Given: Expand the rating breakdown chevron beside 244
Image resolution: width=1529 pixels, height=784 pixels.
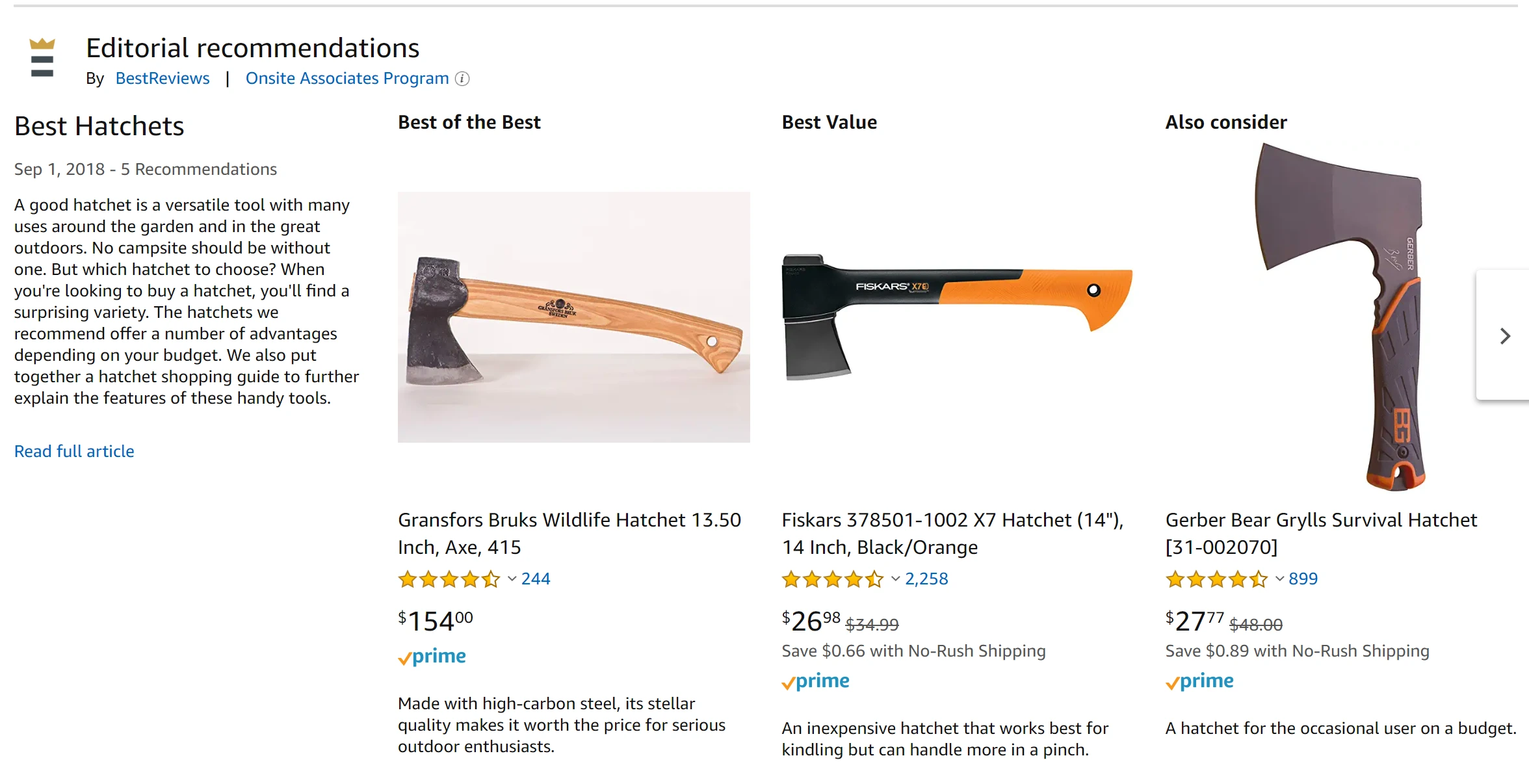Looking at the screenshot, I should (512, 579).
